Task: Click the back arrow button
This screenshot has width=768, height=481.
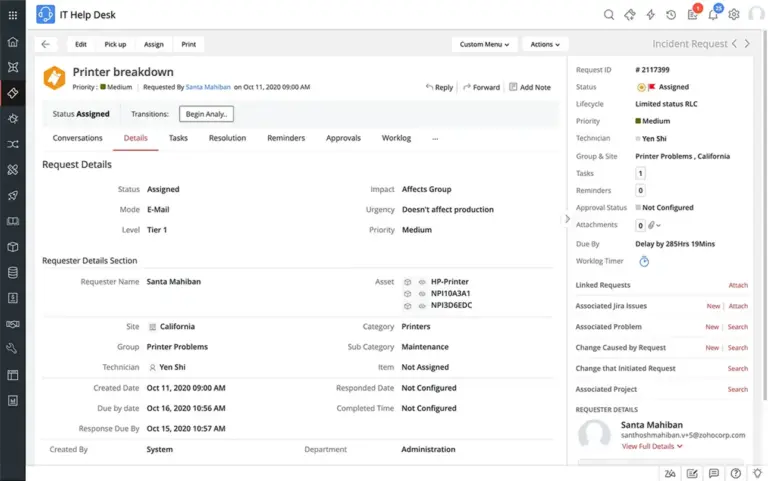Action: click(x=46, y=44)
